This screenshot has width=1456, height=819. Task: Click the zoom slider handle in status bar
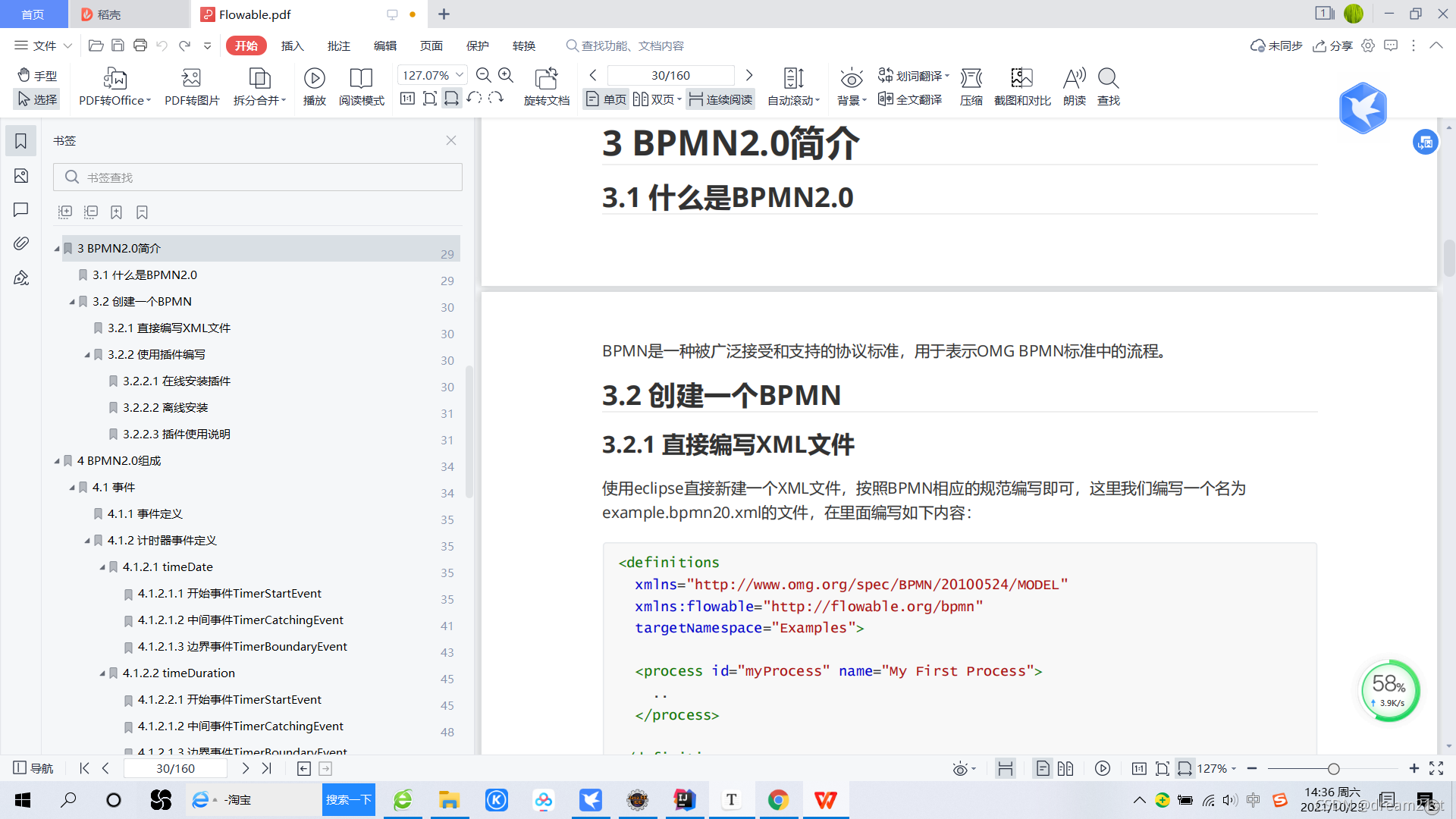1333,769
